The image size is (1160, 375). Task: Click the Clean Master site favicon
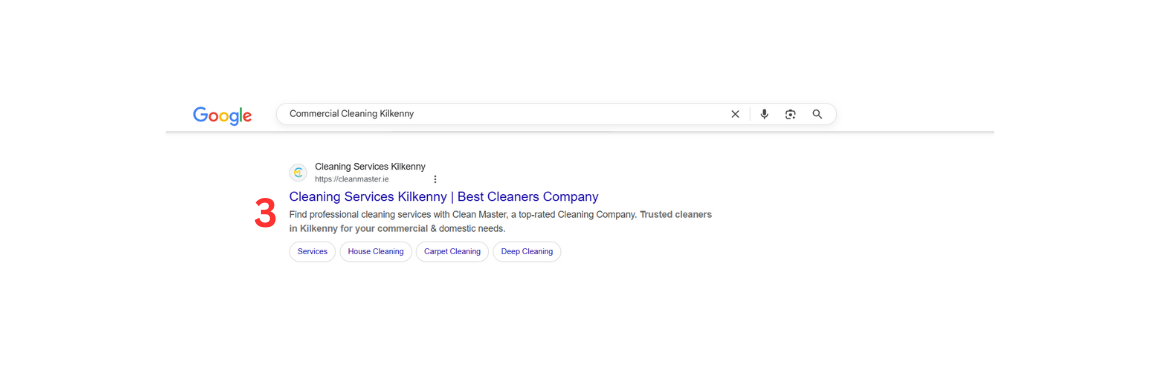tap(298, 172)
